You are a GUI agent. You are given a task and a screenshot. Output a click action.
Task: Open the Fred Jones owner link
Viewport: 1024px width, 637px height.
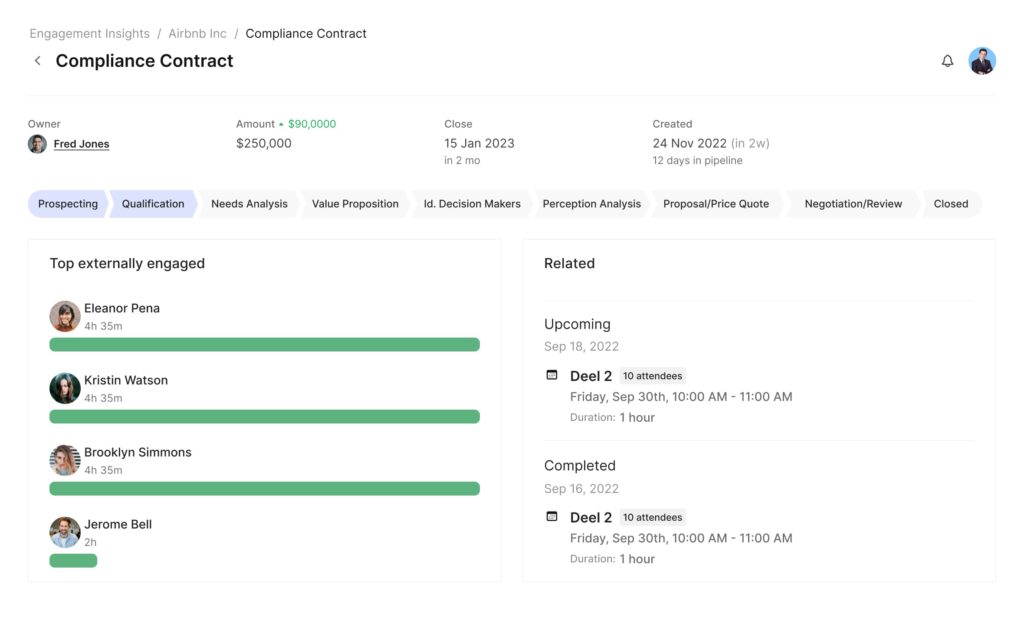click(81, 143)
